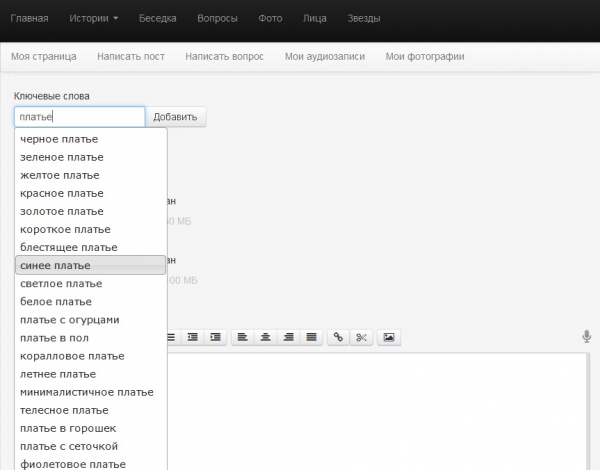
Task: Click the Добавить button
Action: tap(176, 117)
